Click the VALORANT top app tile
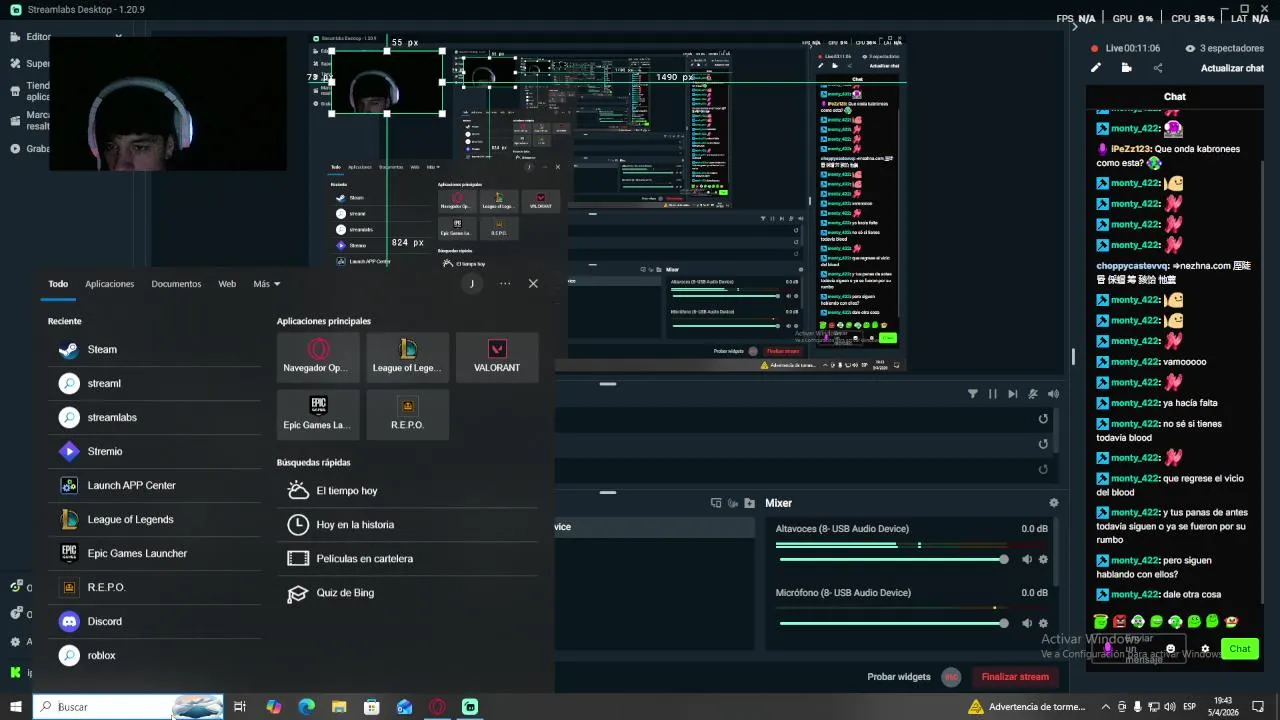 [497, 357]
